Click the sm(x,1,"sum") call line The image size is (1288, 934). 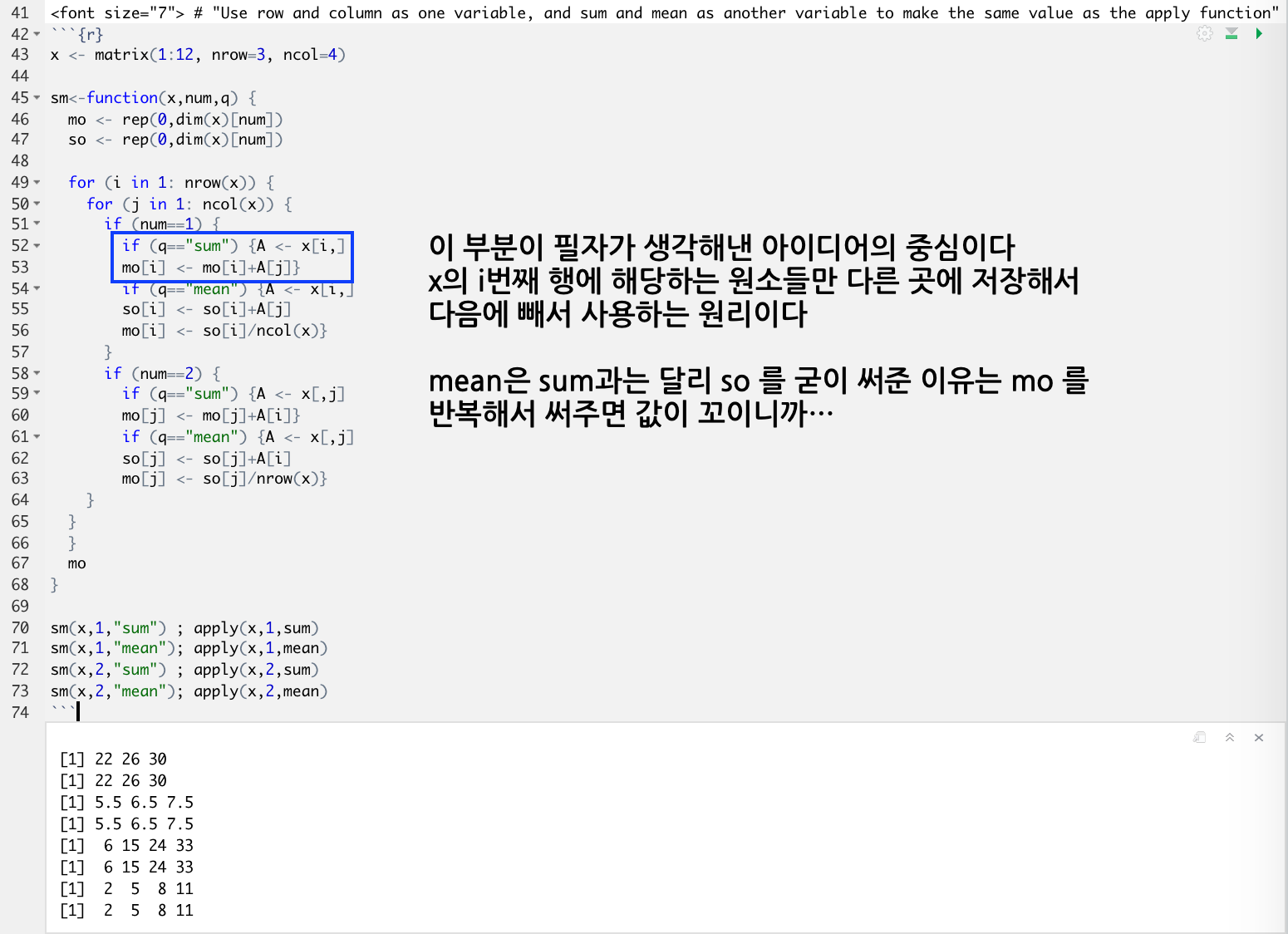coord(108,628)
